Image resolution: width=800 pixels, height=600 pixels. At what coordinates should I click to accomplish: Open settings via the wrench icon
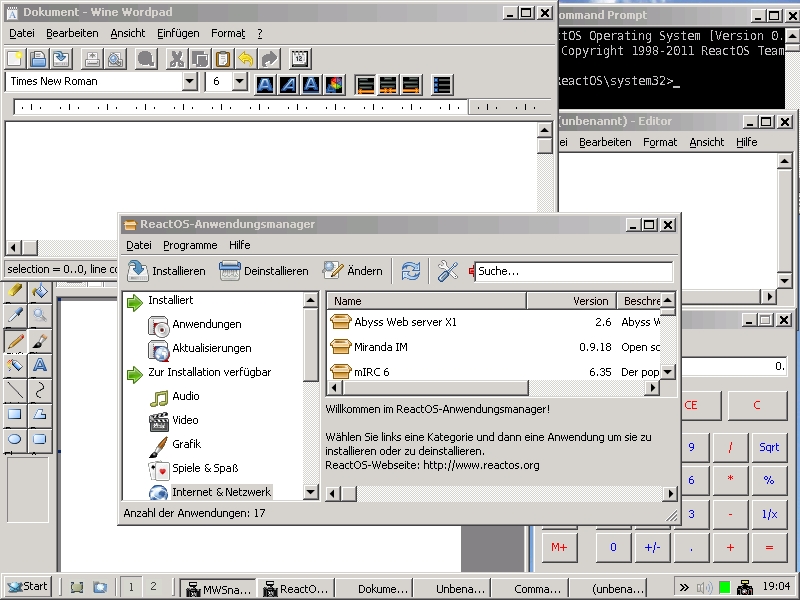(448, 271)
